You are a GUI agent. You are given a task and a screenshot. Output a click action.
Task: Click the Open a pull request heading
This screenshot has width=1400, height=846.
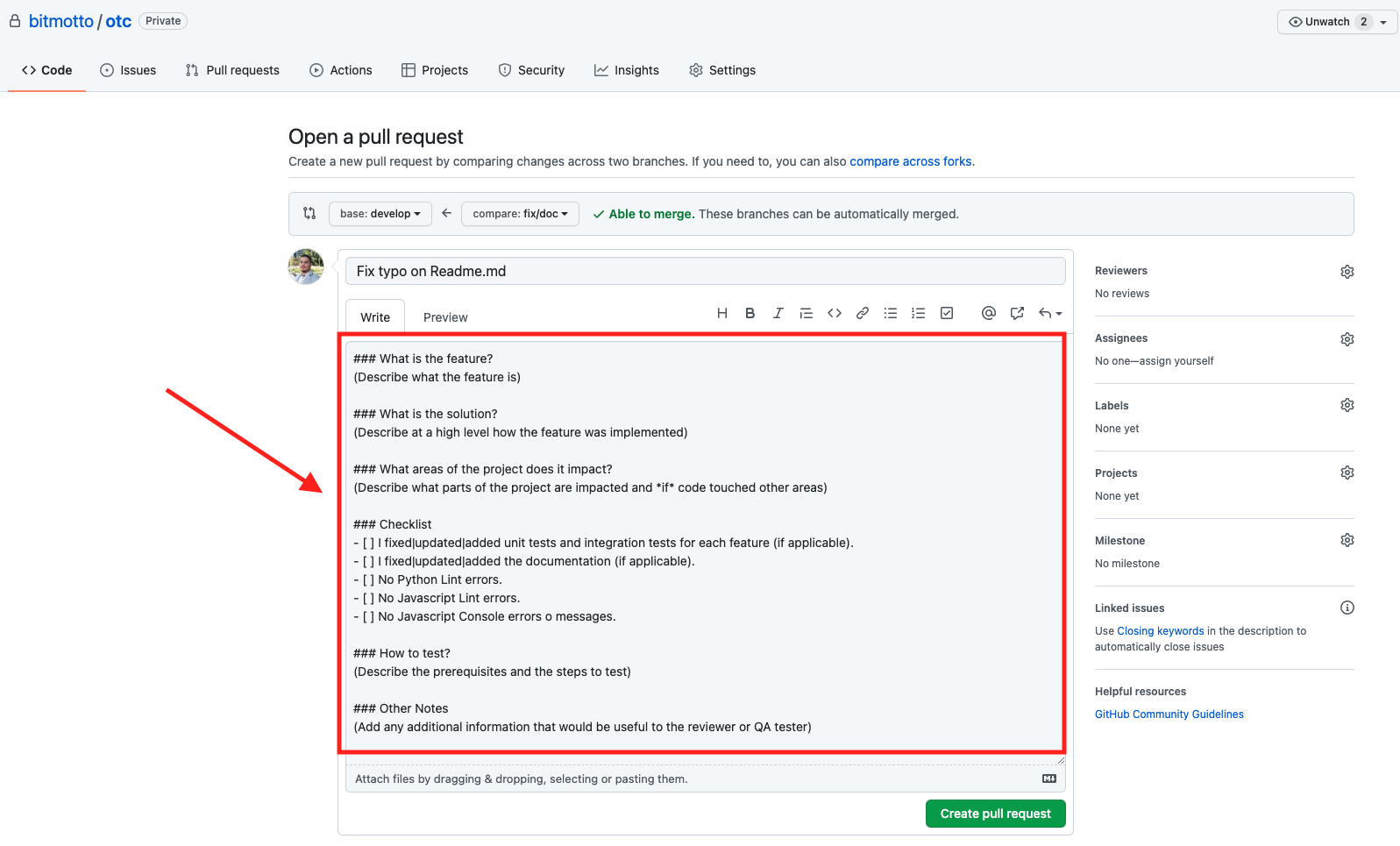point(376,137)
